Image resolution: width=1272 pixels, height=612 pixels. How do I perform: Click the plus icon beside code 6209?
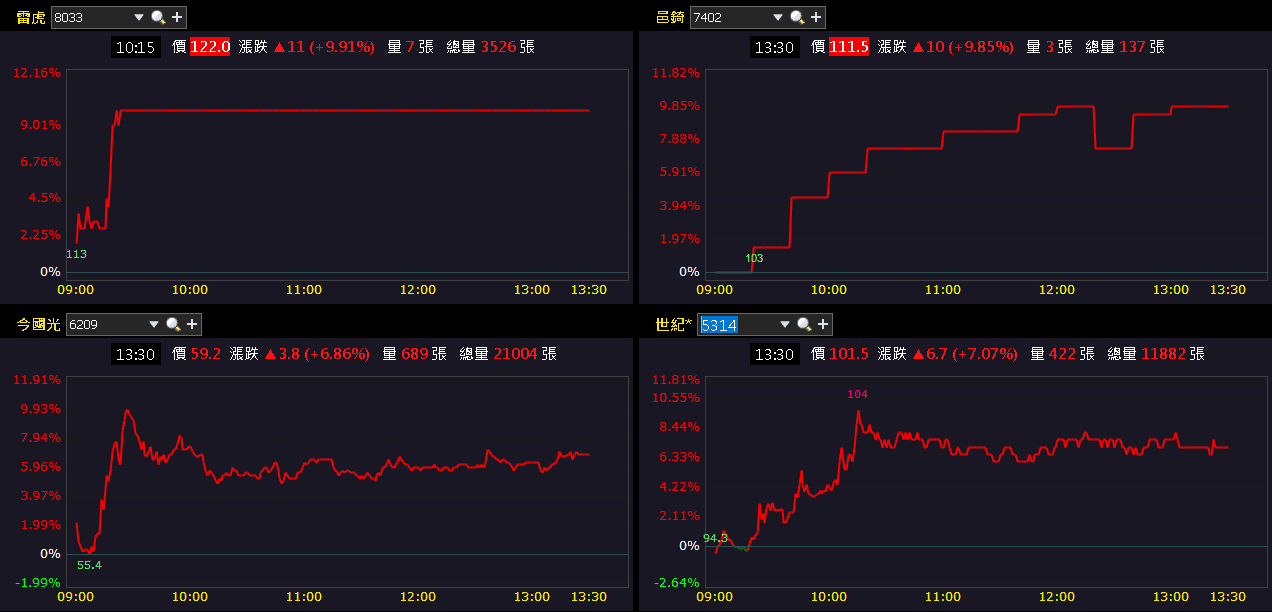coord(192,324)
